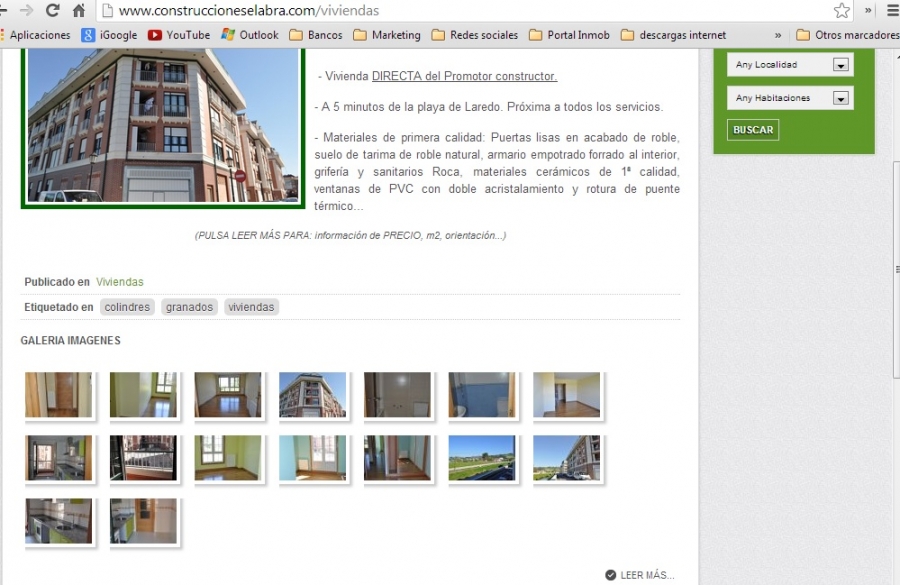Show more bookmarks overflow chevron
Image resolution: width=900 pixels, height=585 pixels.
pyautogui.click(x=778, y=35)
